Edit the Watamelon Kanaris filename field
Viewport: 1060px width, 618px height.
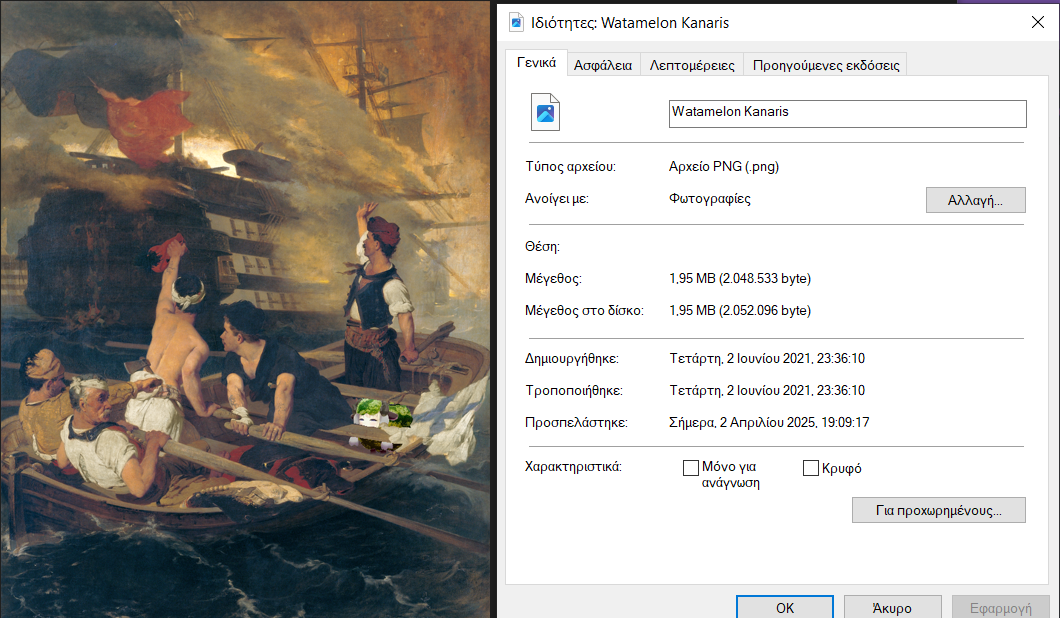(x=848, y=114)
